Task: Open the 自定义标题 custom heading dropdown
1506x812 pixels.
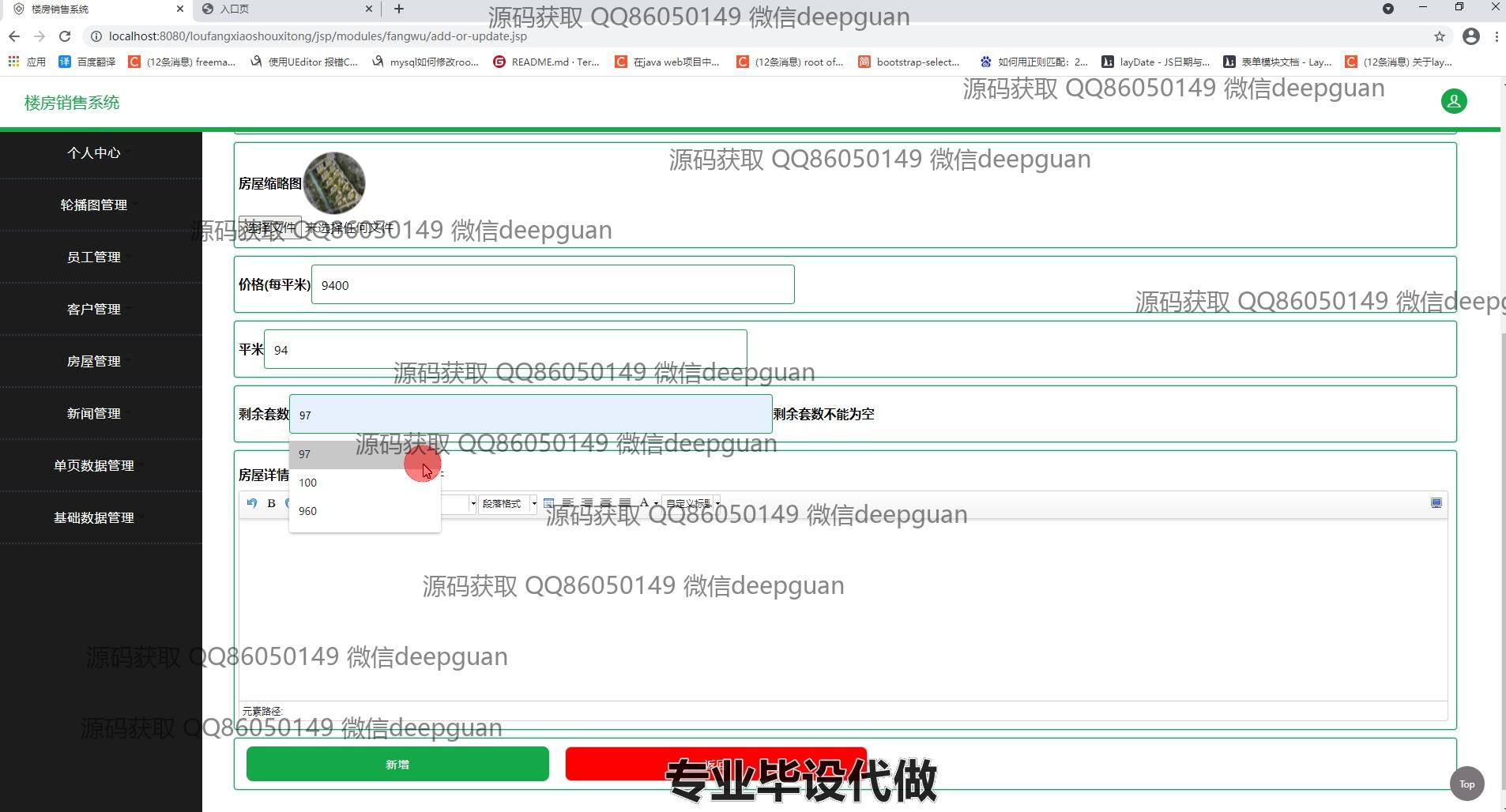Action: tap(691, 503)
